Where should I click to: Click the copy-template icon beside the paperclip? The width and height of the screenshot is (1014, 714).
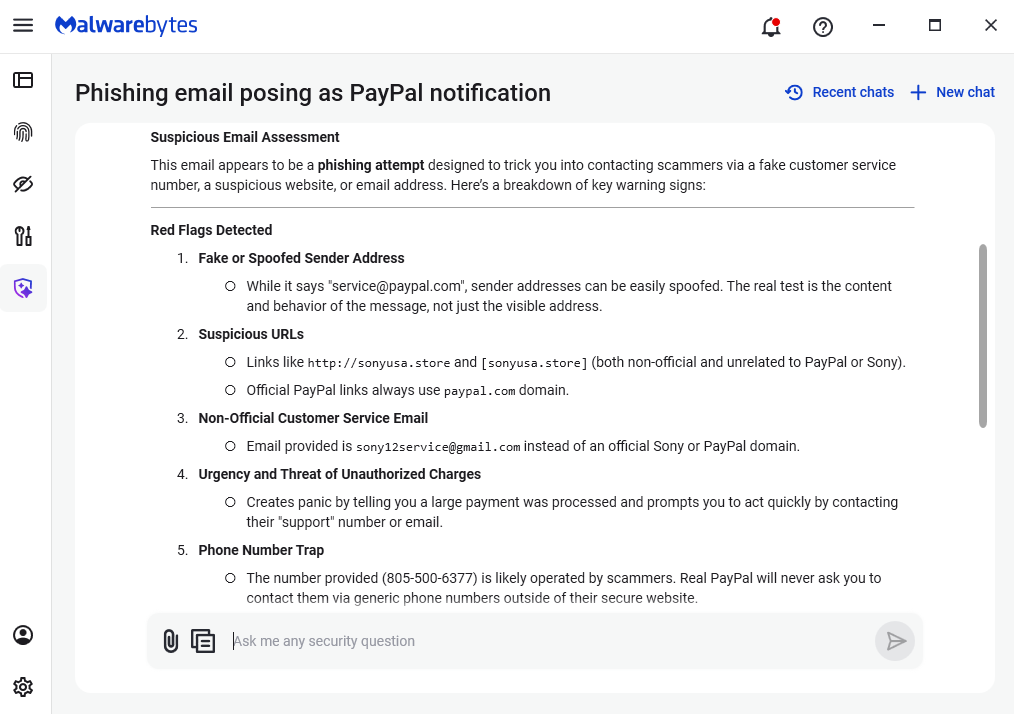tap(203, 641)
